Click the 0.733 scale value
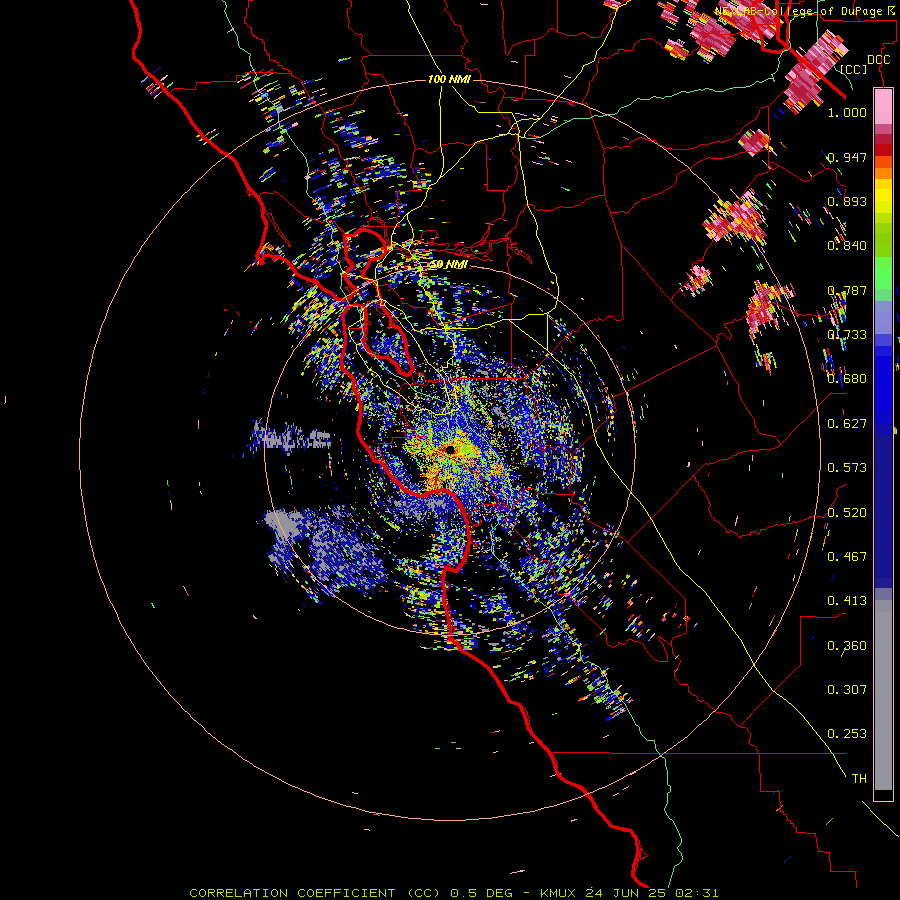The height and width of the screenshot is (900, 900). pyautogui.click(x=847, y=335)
